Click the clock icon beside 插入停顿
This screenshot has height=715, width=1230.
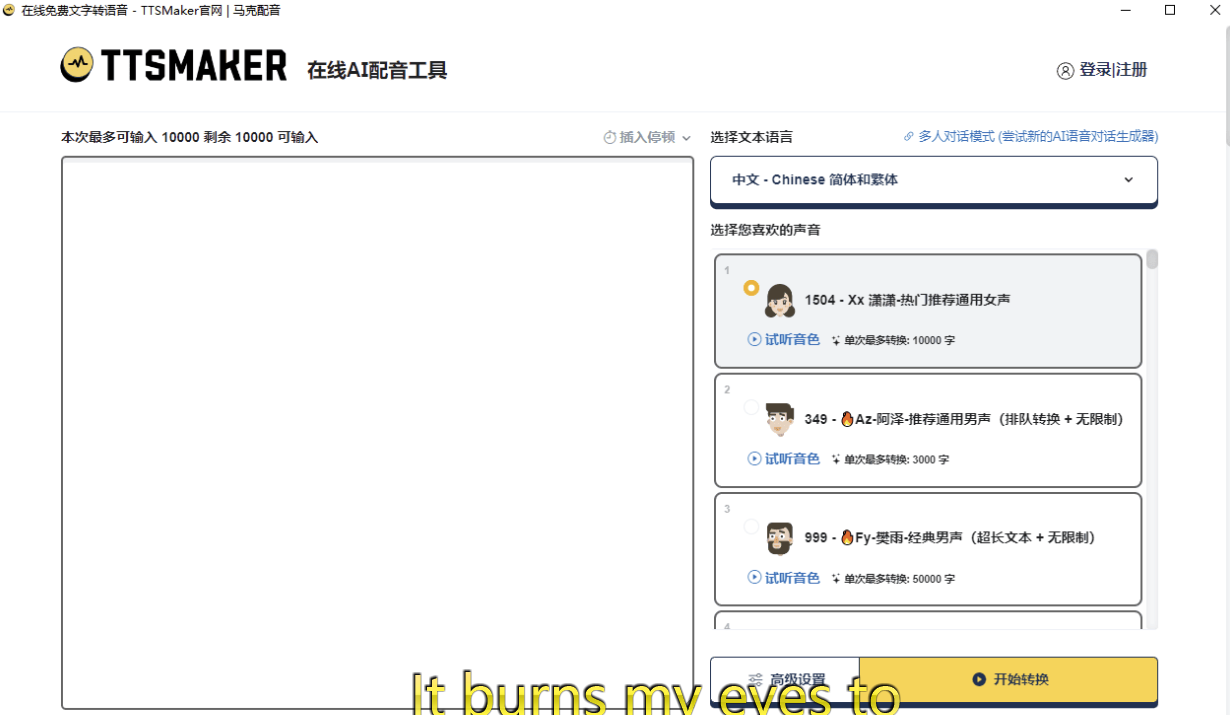point(608,136)
